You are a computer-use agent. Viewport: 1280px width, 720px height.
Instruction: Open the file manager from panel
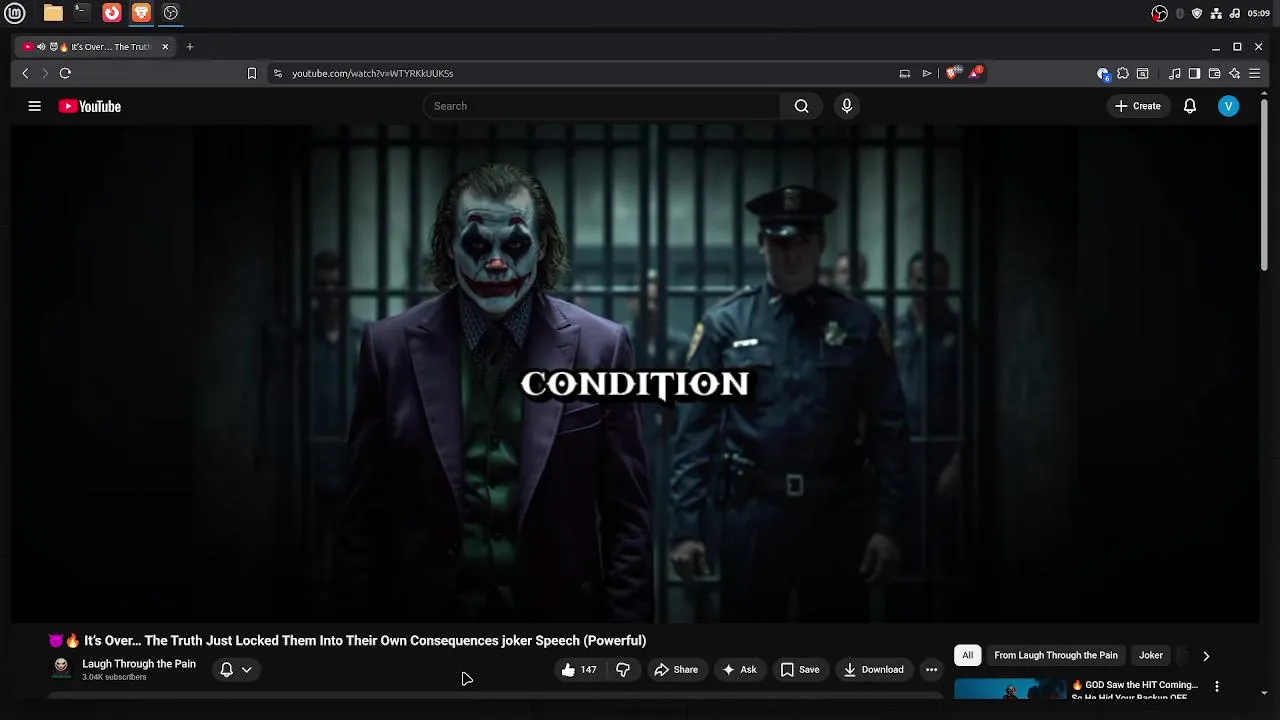click(x=53, y=13)
